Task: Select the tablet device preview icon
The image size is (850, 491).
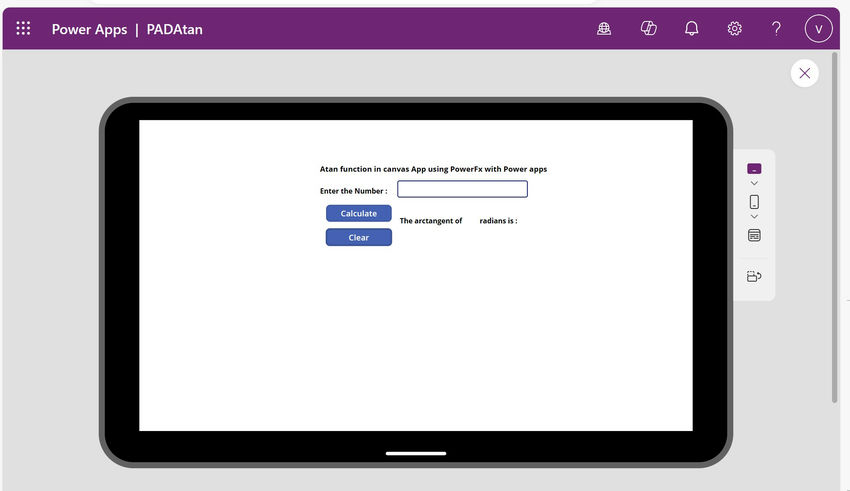Action: click(754, 169)
